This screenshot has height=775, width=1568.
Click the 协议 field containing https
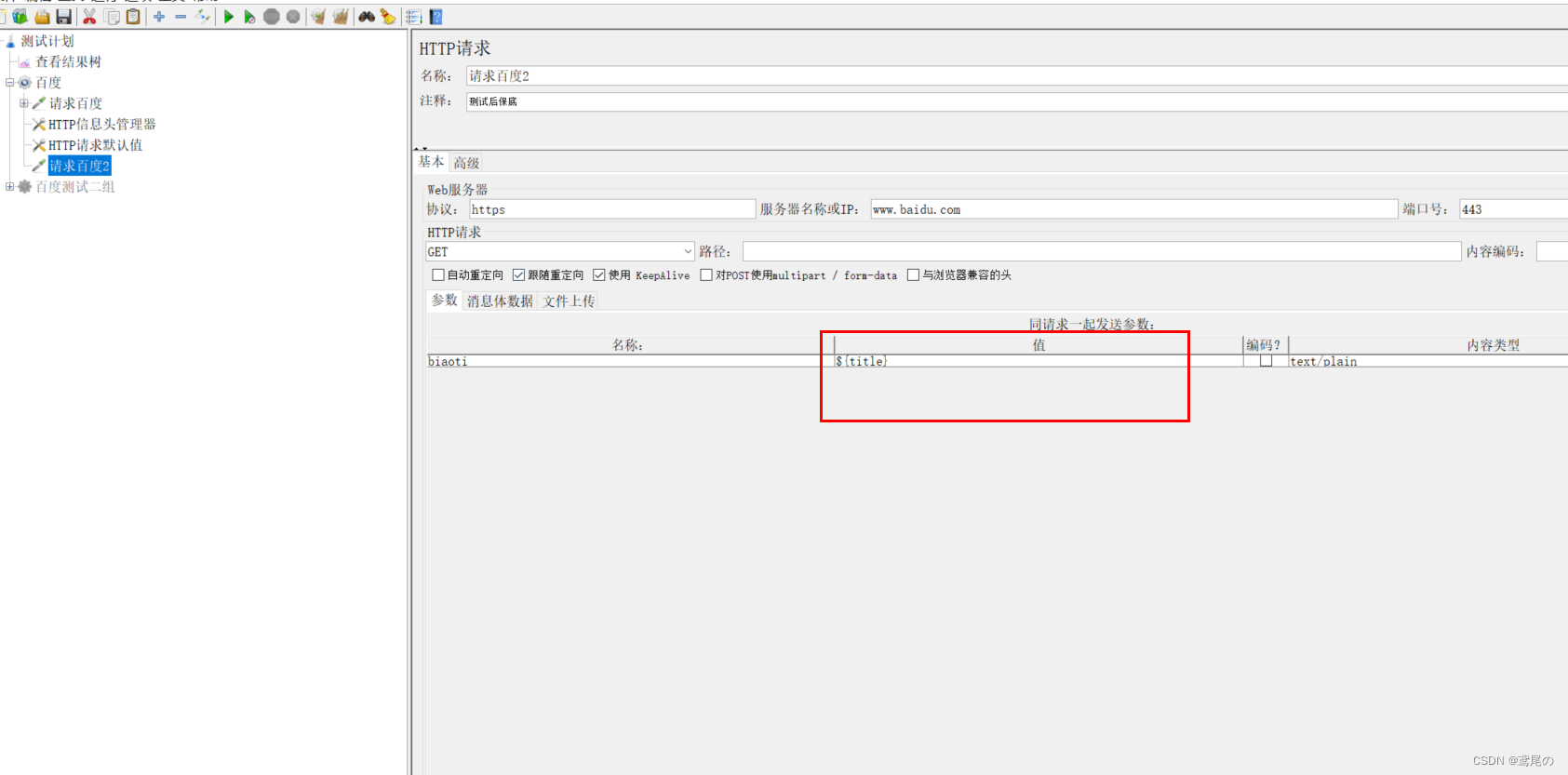pos(612,209)
